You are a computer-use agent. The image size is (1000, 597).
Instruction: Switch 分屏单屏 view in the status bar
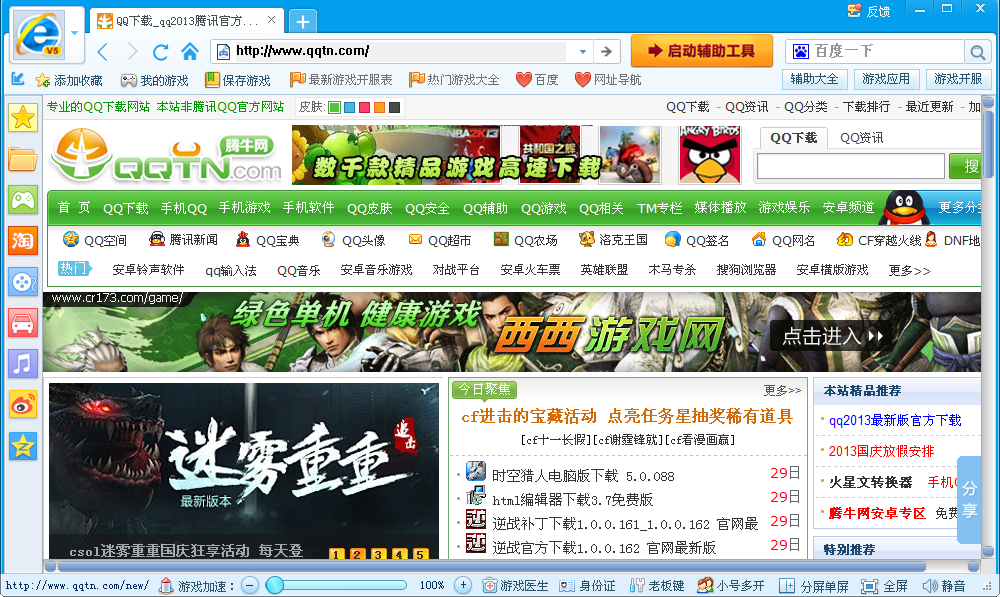814,586
